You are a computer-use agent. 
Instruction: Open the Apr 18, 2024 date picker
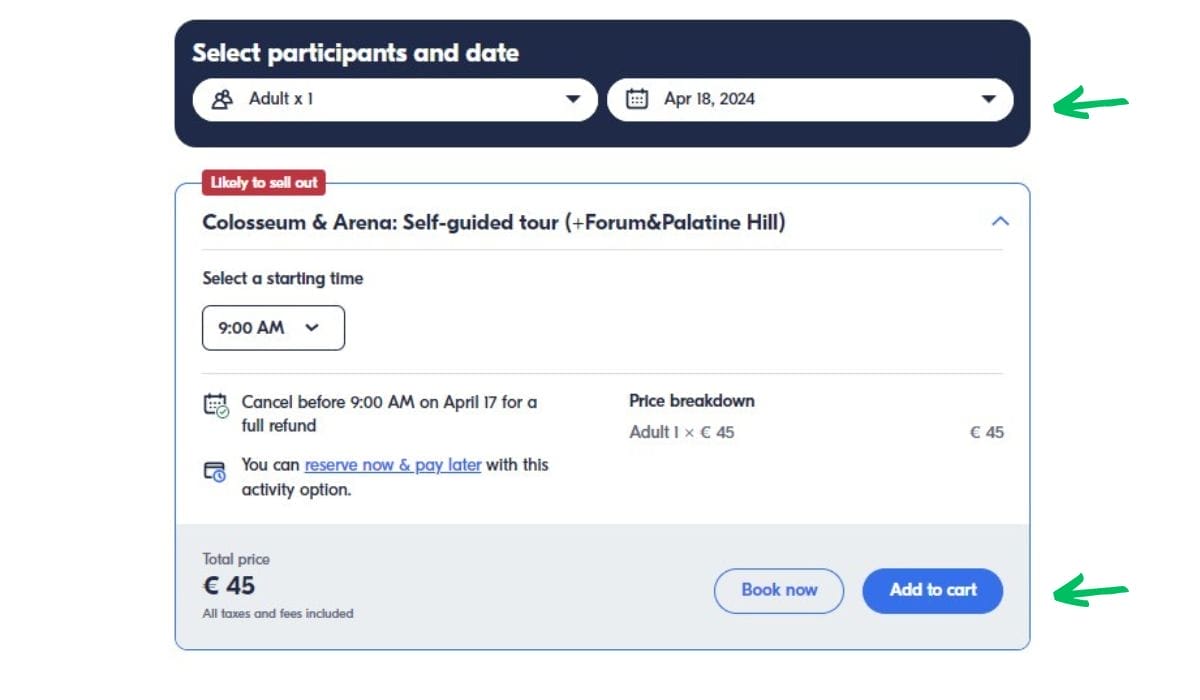click(x=810, y=99)
